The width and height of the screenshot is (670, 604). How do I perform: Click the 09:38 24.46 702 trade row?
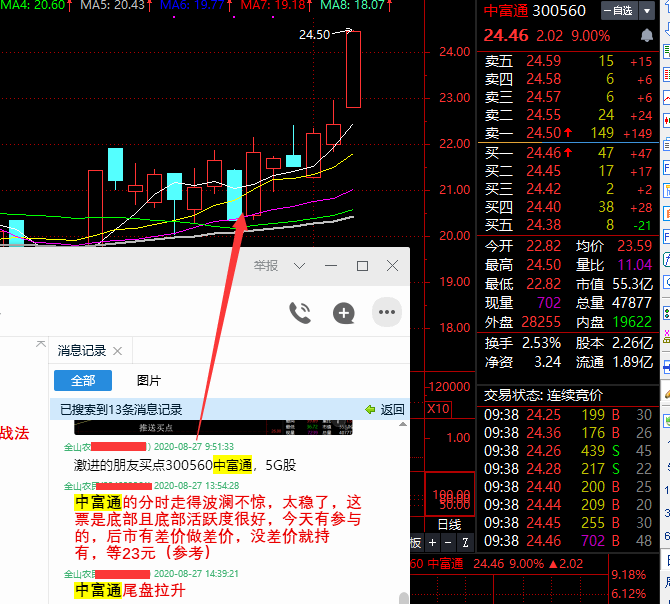point(568,541)
